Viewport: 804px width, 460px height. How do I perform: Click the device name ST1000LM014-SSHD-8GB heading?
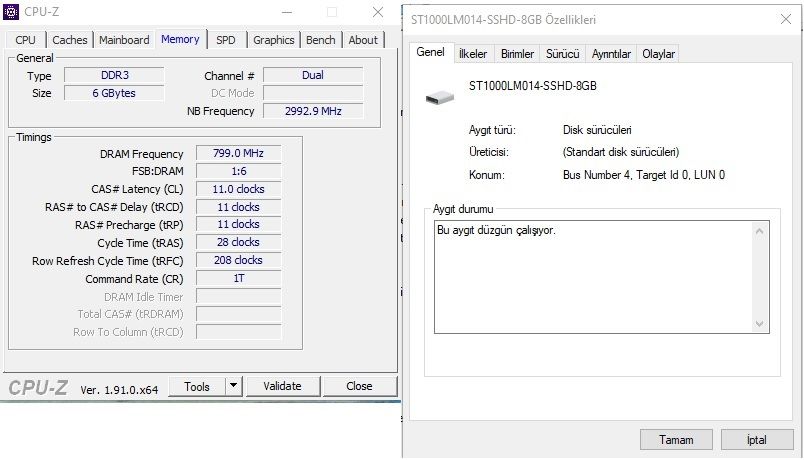(x=533, y=86)
